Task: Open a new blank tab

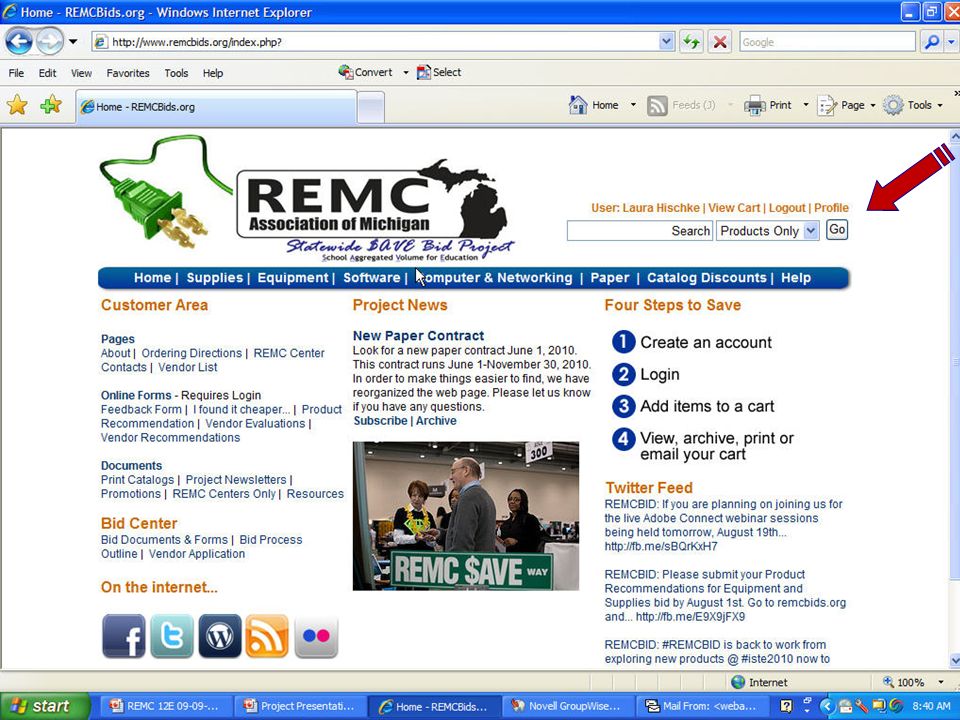Action: (x=371, y=107)
